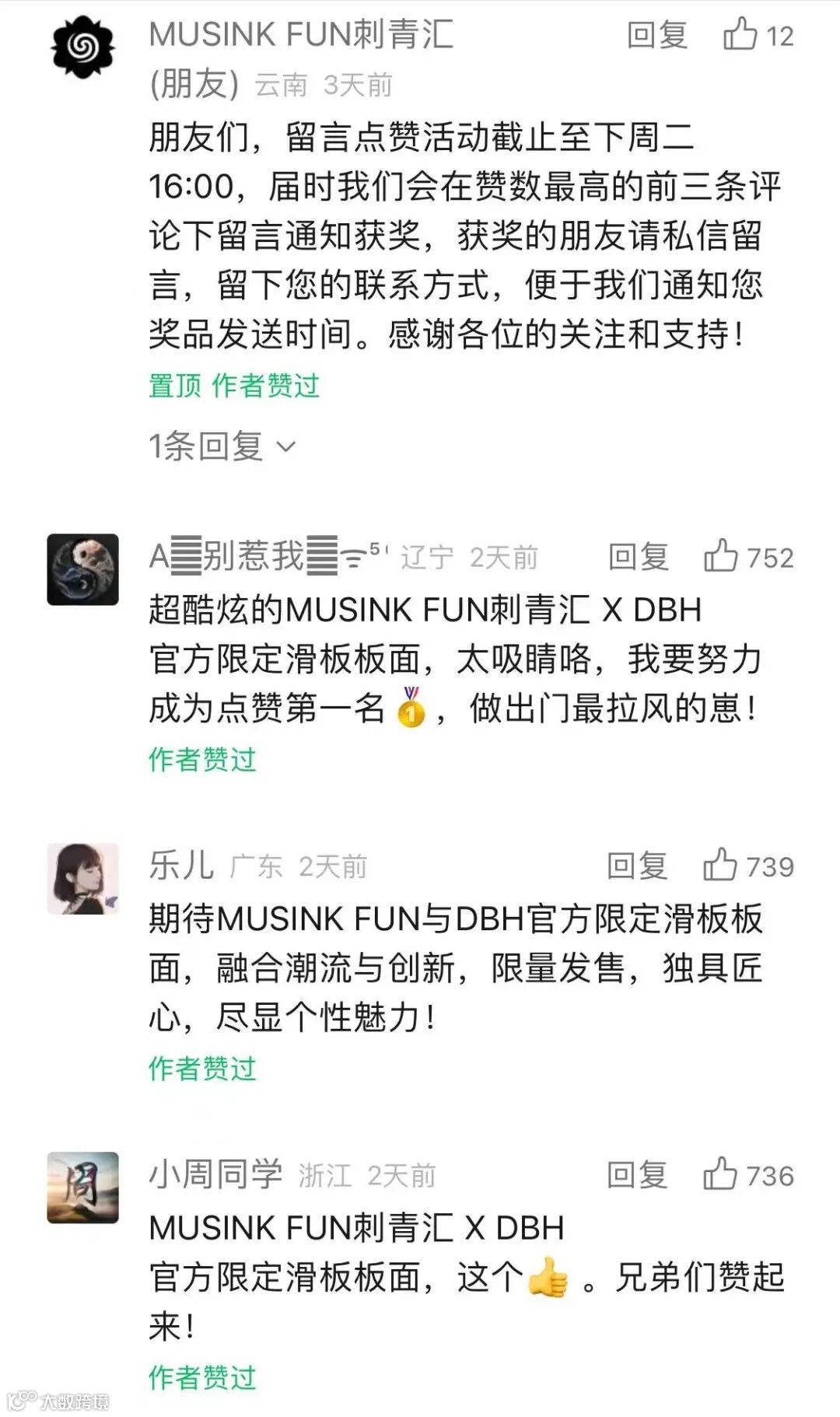Open 小周同学's calligraphy avatar
The width and height of the screenshot is (840, 1417).
pos(82,1187)
